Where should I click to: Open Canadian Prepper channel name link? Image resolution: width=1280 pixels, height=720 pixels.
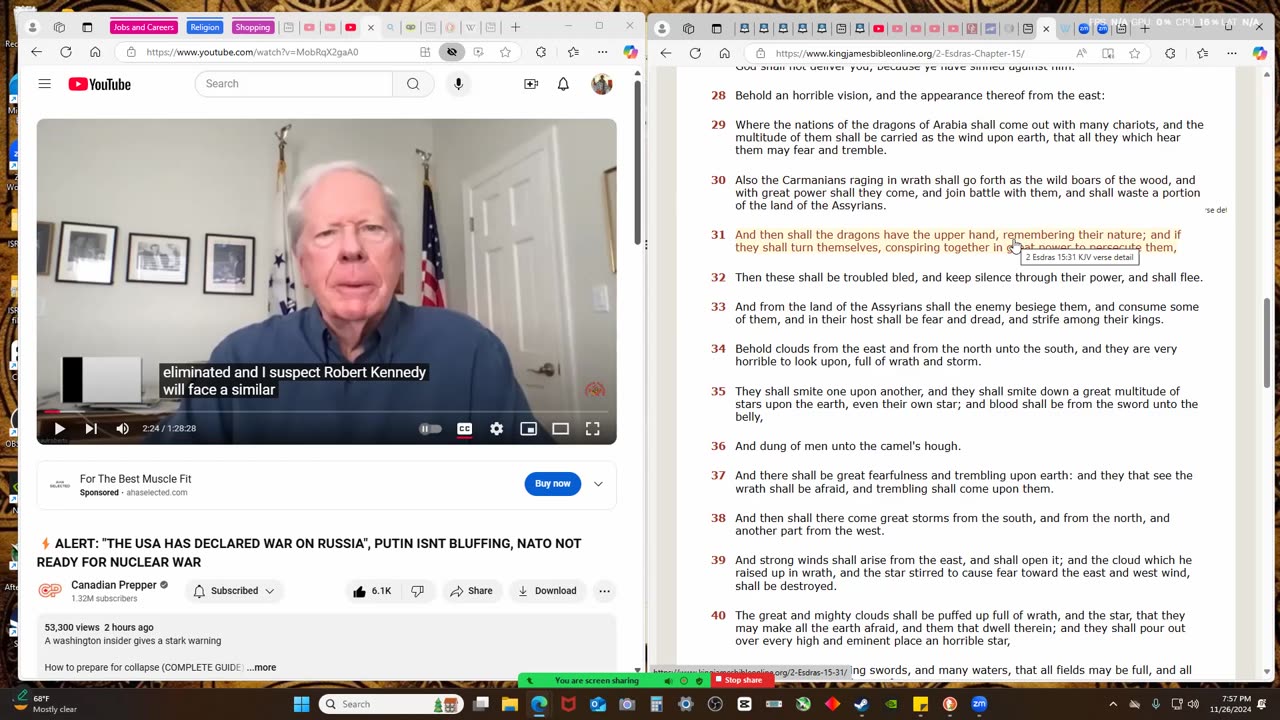[x=114, y=585]
